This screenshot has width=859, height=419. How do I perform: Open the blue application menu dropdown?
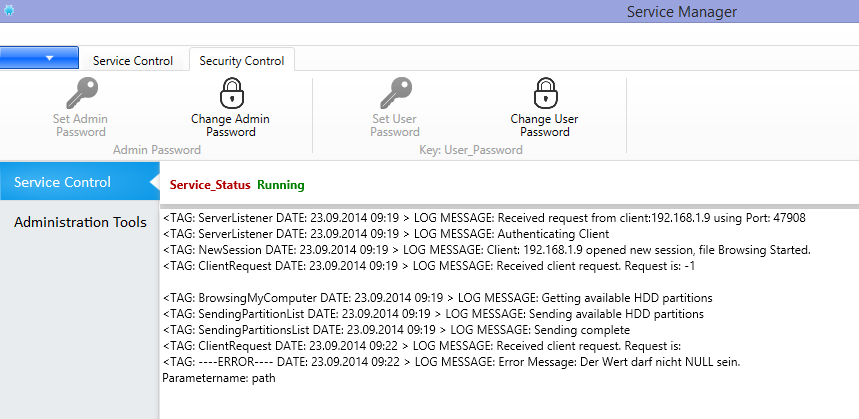[39, 58]
